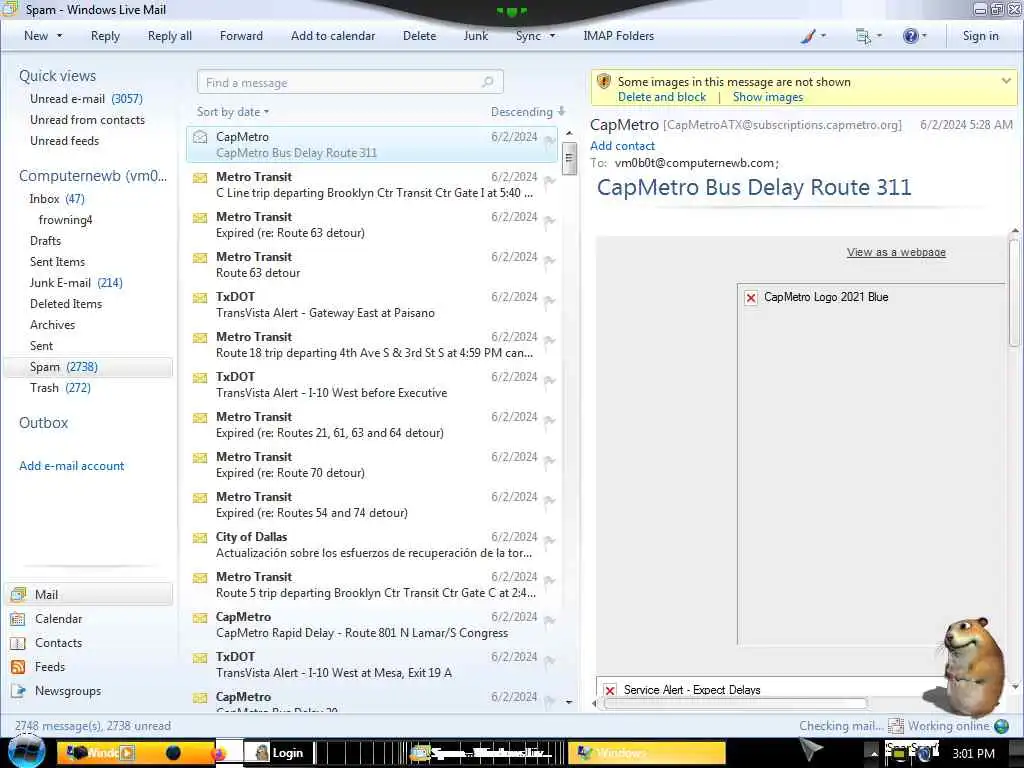Toggle flag on CapMetro Rapid Delay Route 801 message
The image size is (1024, 768).
point(549,621)
